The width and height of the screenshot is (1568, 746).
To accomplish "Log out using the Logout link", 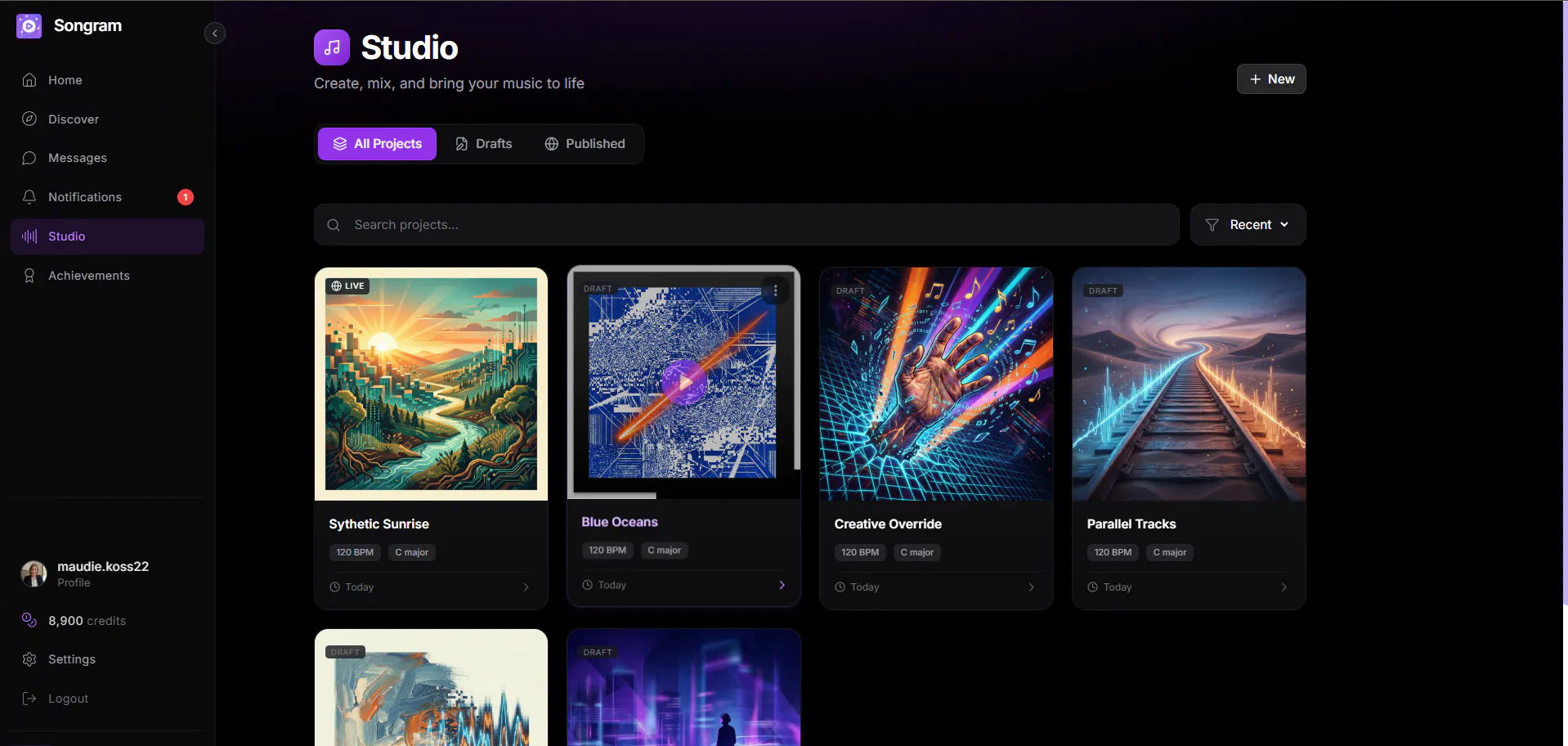I will coord(107,699).
